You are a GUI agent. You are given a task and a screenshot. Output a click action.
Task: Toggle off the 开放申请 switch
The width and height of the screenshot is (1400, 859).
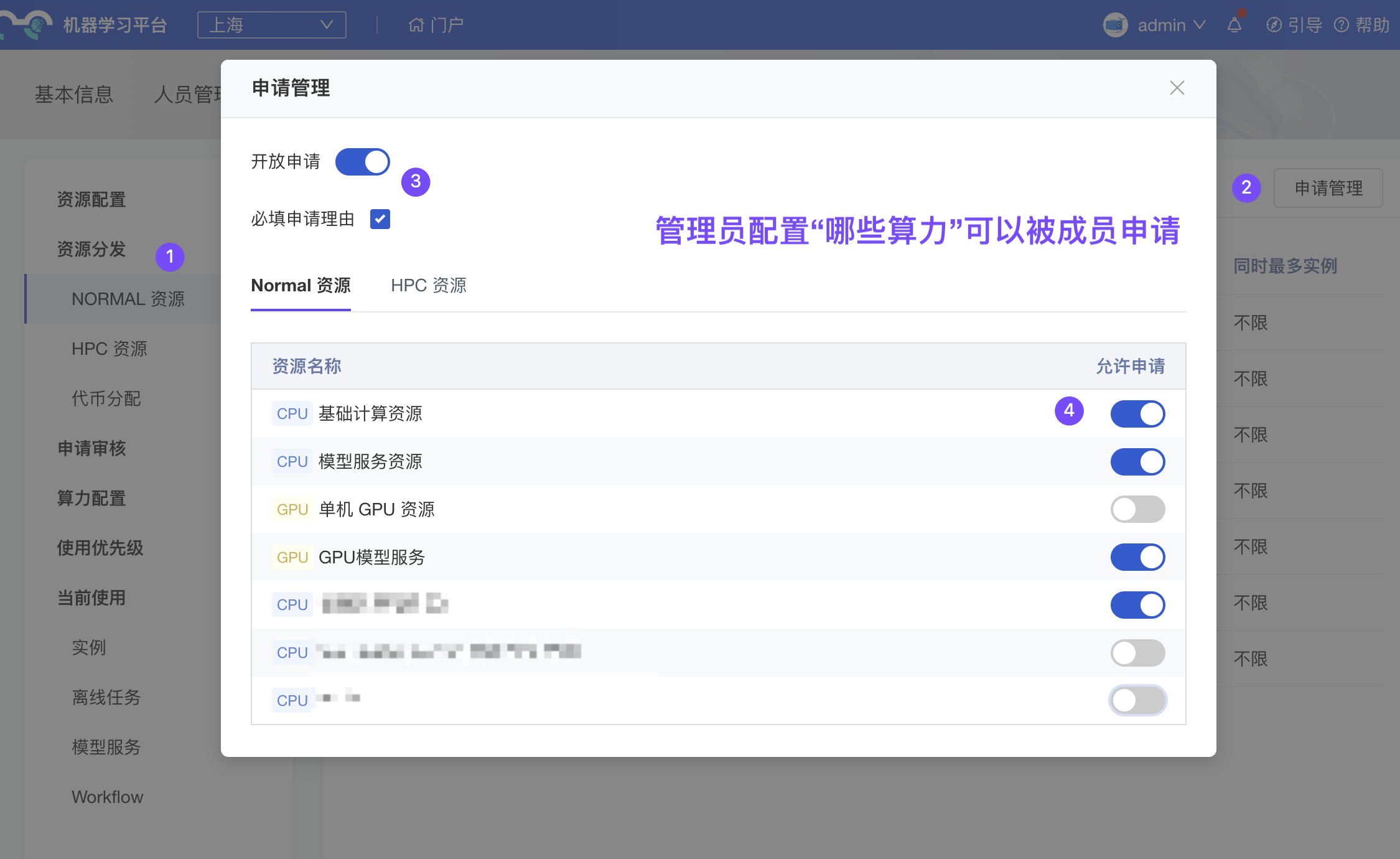[362, 162]
